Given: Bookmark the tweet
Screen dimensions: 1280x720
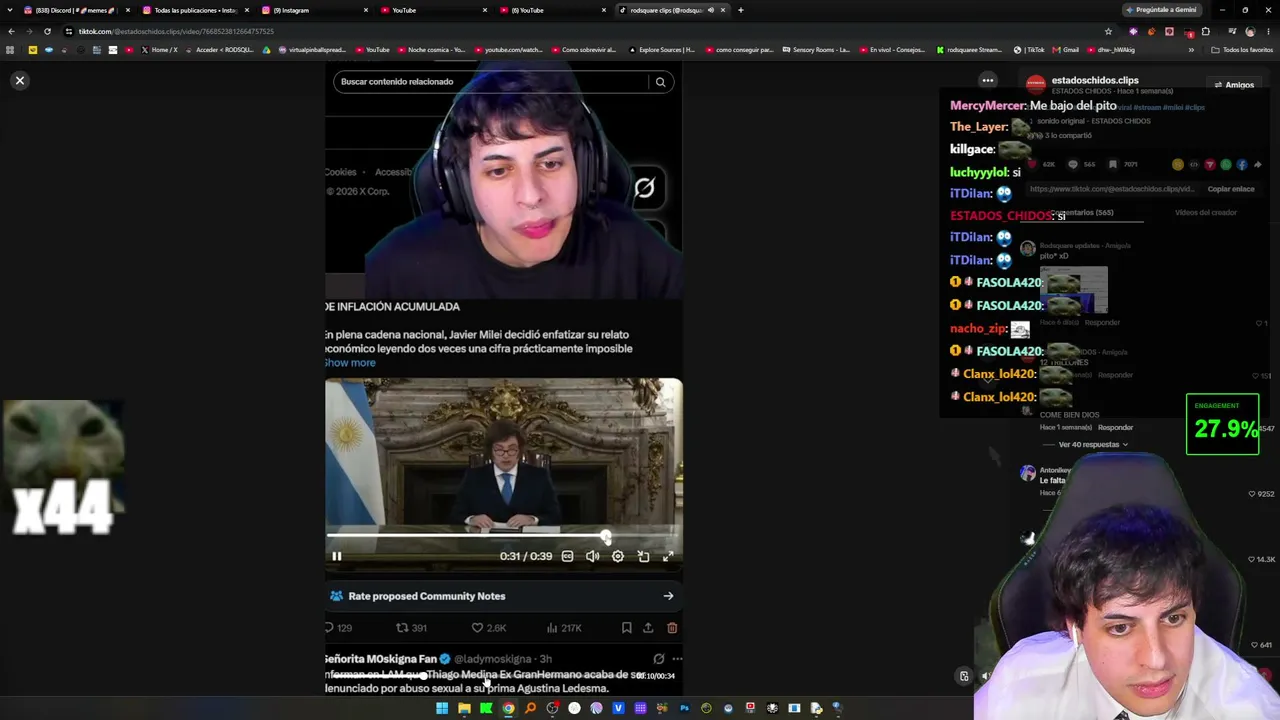Looking at the screenshot, I should coord(626,628).
